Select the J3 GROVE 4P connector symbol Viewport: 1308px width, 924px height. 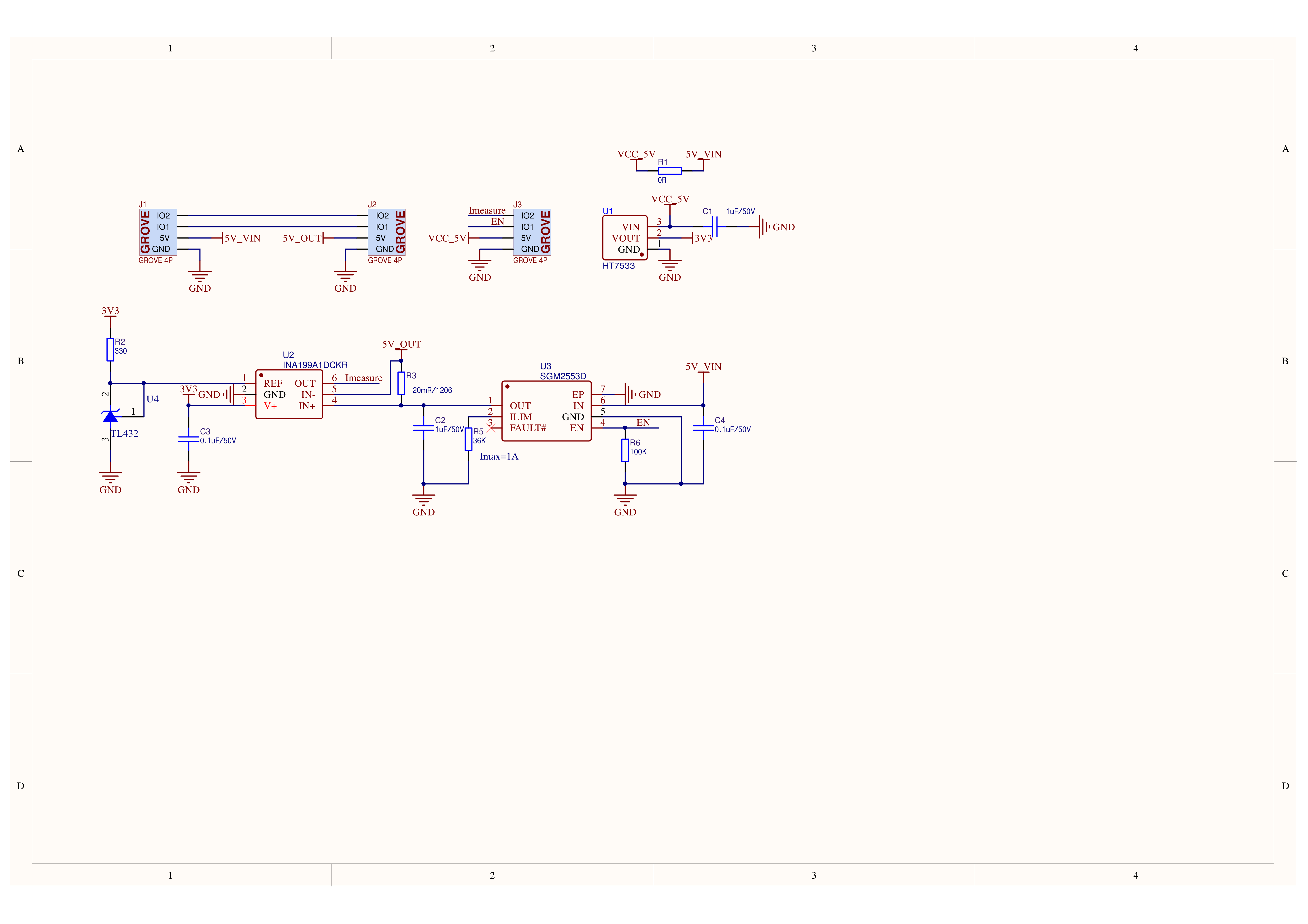pyautogui.click(x=532, y=232)
